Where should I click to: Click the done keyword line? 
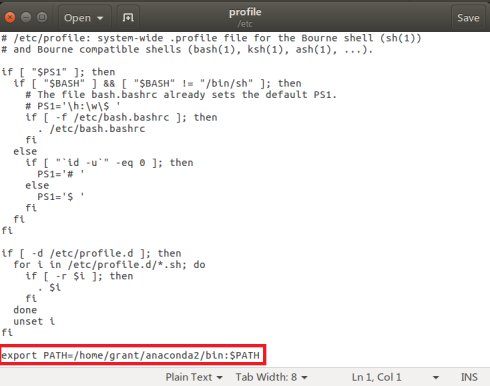(x=25, y=310)
